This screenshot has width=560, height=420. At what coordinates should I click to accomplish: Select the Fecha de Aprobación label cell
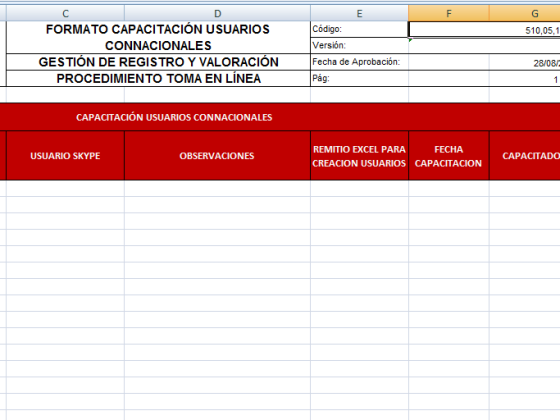[359, 62]
